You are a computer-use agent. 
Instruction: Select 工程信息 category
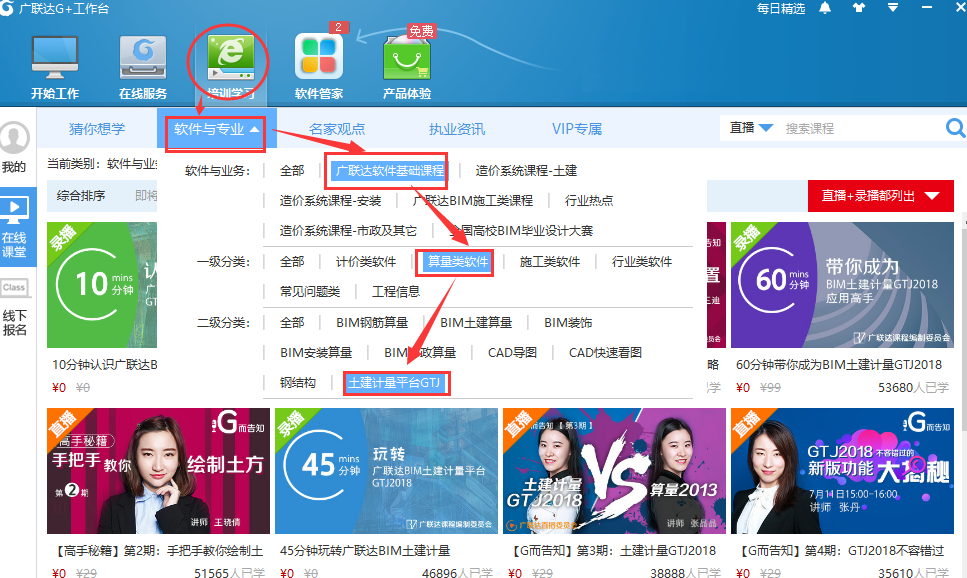pos(396,291)
